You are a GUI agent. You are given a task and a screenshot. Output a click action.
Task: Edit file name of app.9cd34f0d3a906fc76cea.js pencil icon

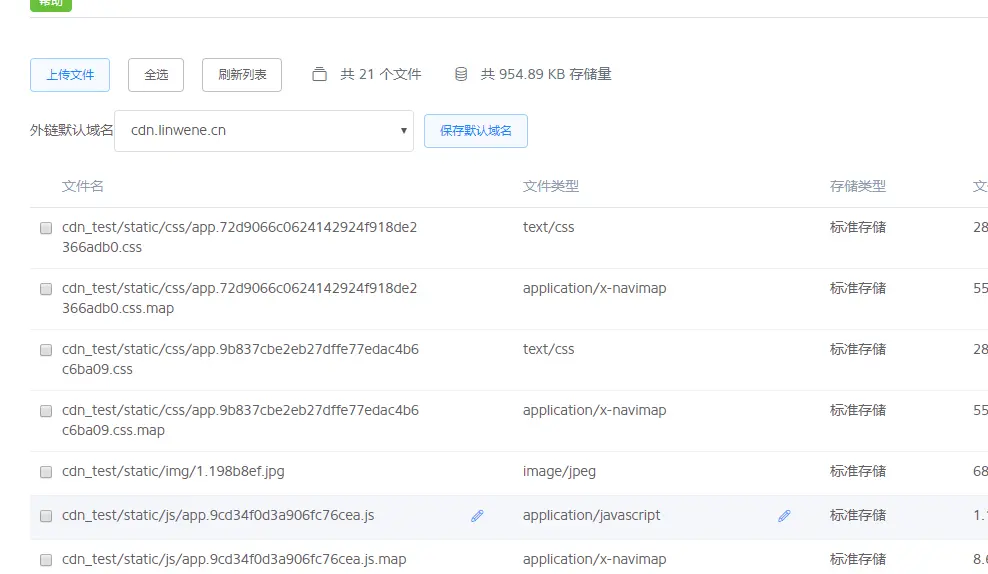click(x=477, y=516)
